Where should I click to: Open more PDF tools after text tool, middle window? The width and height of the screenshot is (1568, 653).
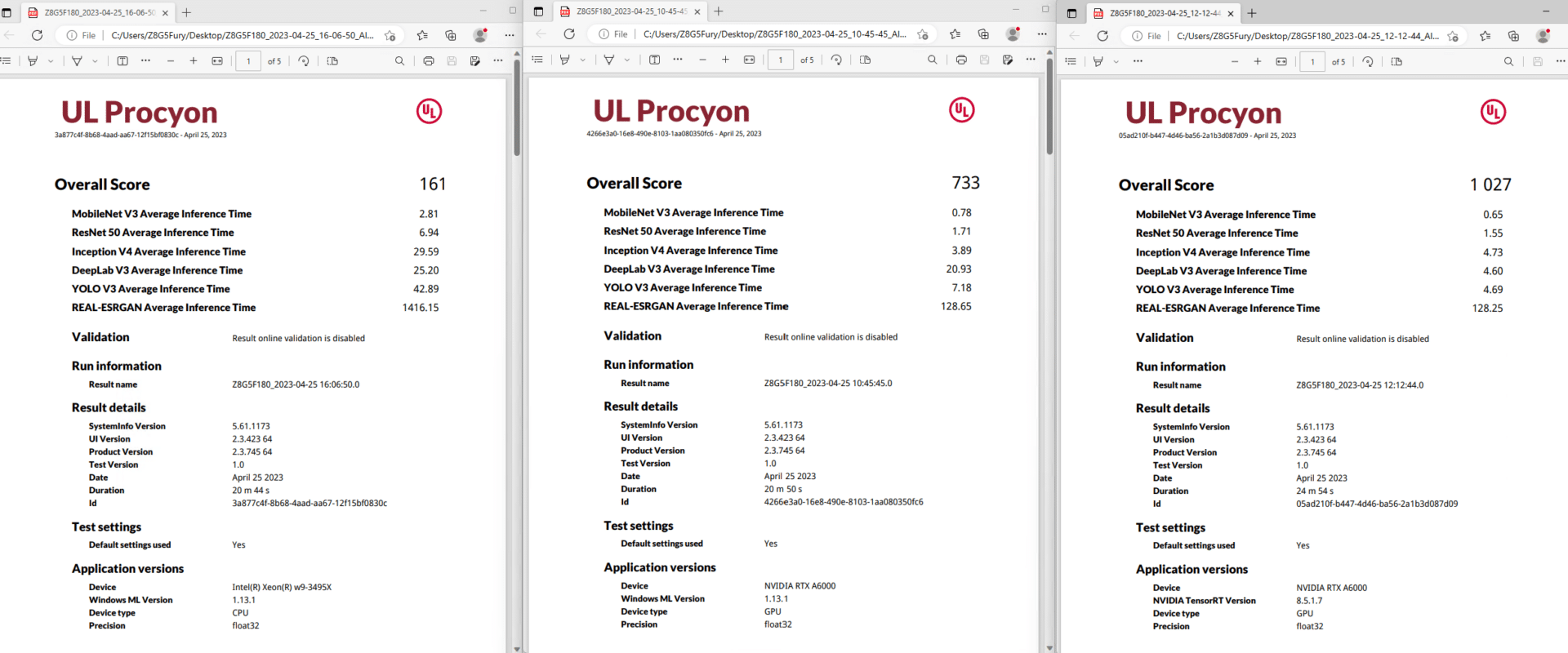tap(678, 60)
